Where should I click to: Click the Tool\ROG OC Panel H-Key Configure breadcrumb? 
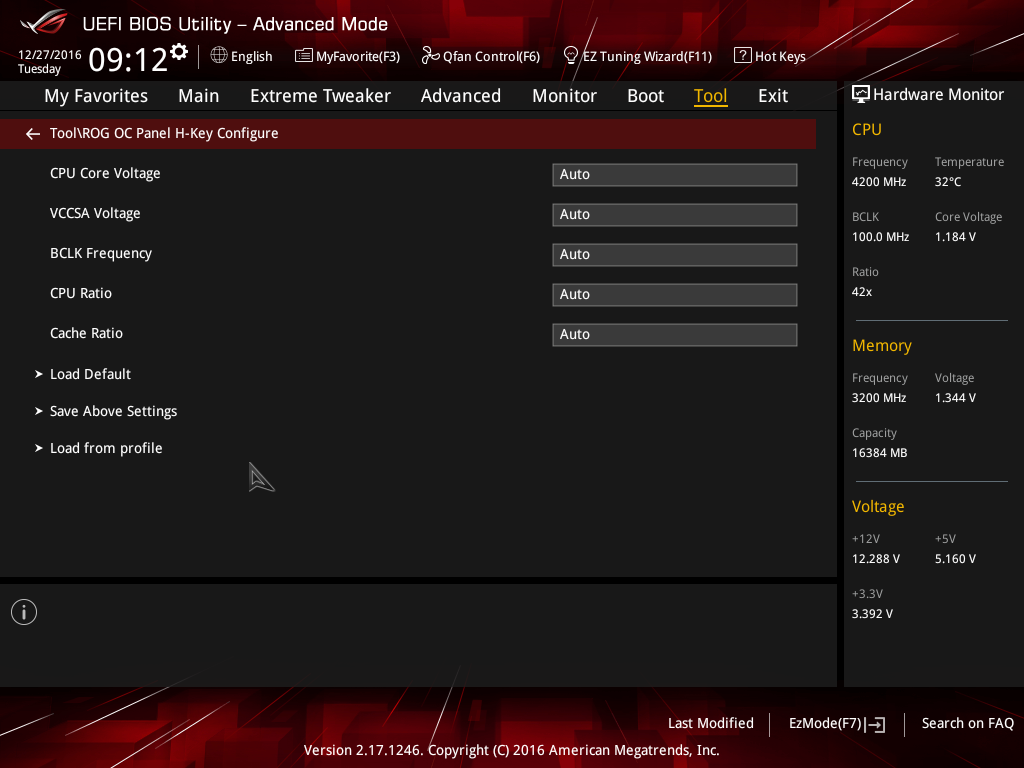(x=164, y=133)
